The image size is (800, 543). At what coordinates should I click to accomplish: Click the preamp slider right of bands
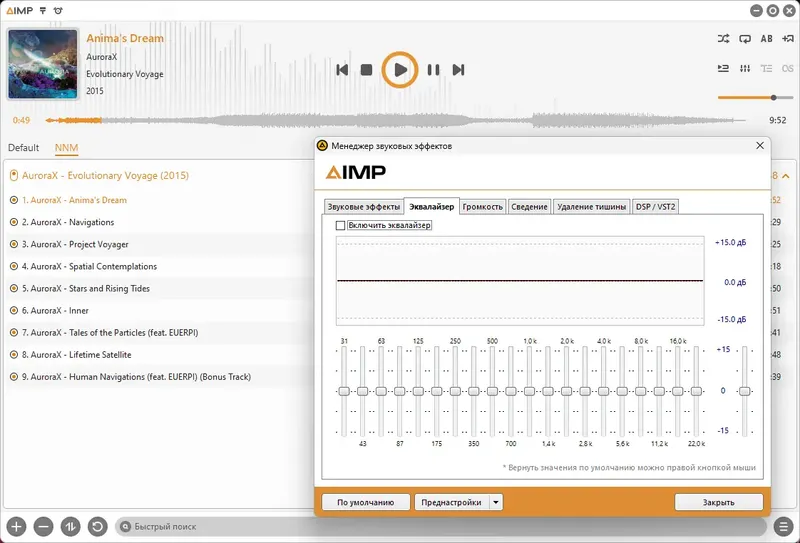pyautogui.click(x=745, y=391)
